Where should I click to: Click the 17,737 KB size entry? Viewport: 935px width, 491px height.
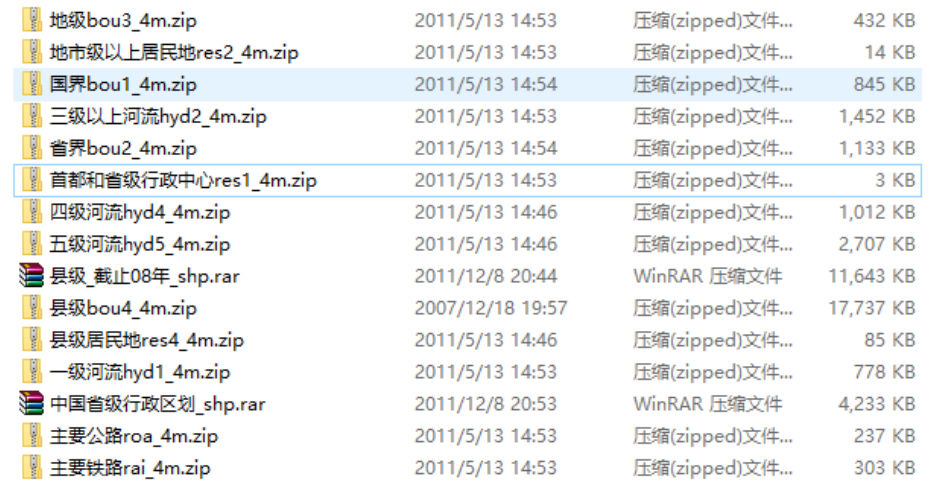click(x=872, y=308)
